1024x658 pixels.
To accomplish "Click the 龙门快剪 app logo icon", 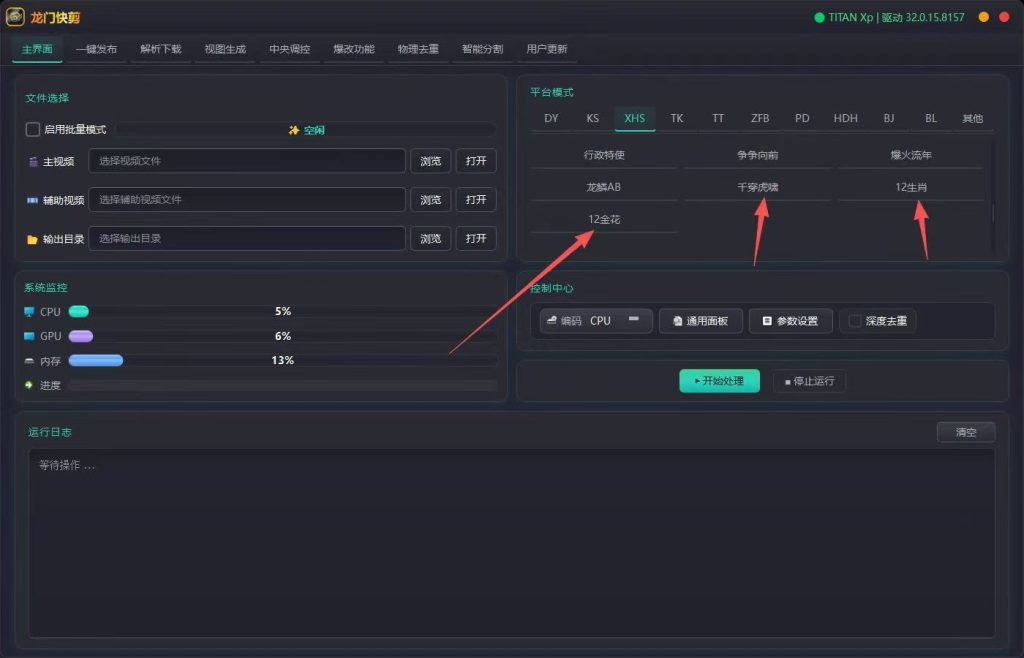I will point(15,17).
